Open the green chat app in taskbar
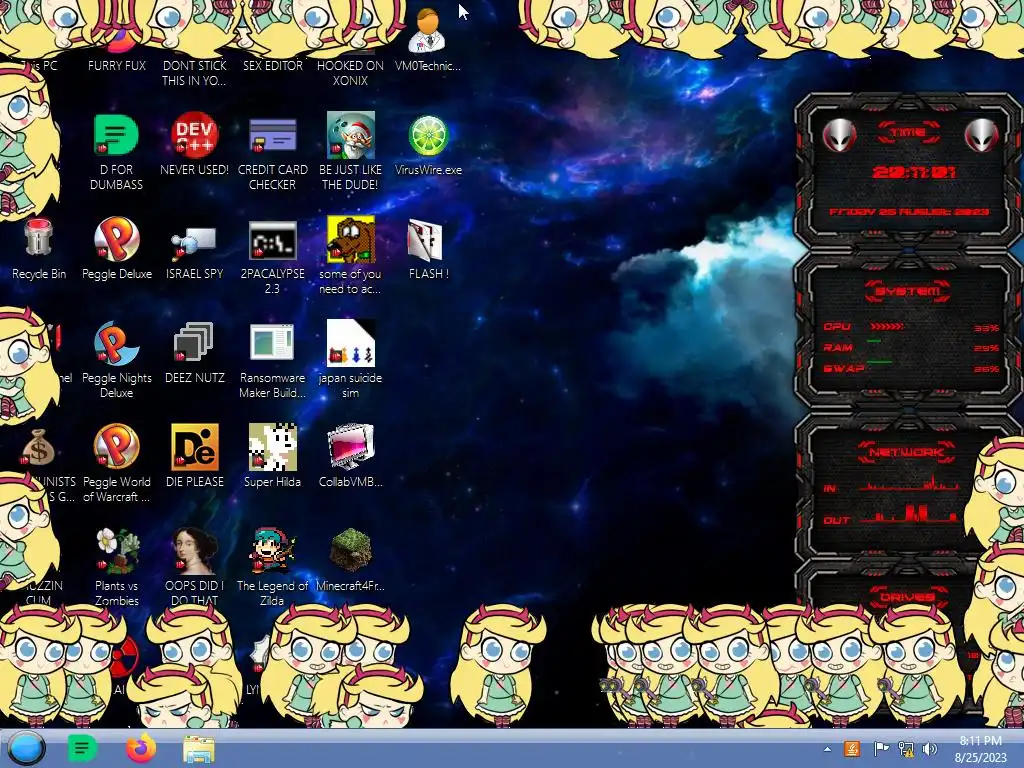 click(82, 748)
